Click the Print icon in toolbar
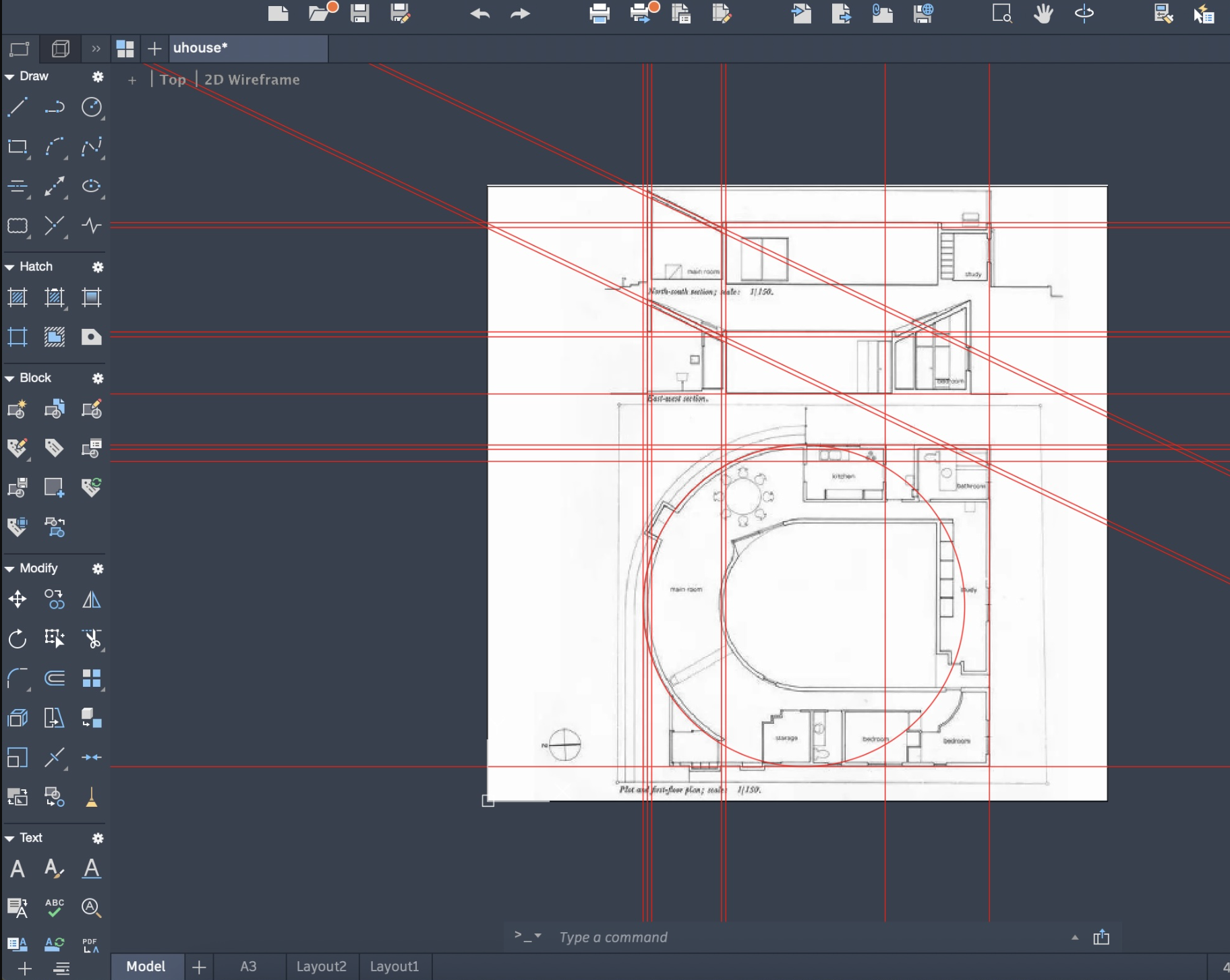The width and height of the screenshot is (1230, 980). point(599,13)
